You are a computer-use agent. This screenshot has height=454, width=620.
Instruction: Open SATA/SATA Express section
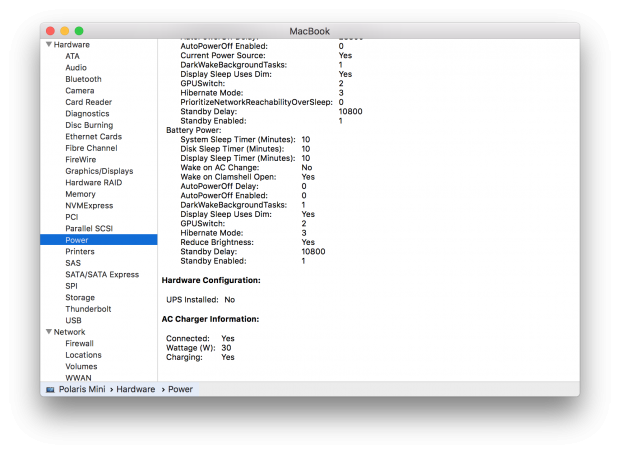point(102,274)
